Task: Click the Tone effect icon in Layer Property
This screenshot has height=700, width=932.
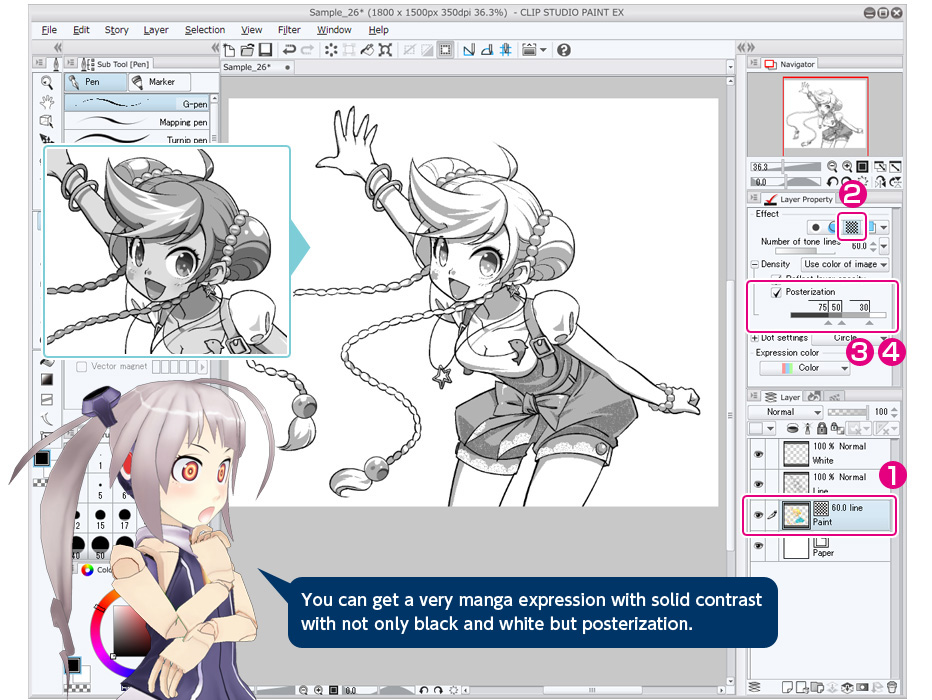Action: tap(852, 227)
